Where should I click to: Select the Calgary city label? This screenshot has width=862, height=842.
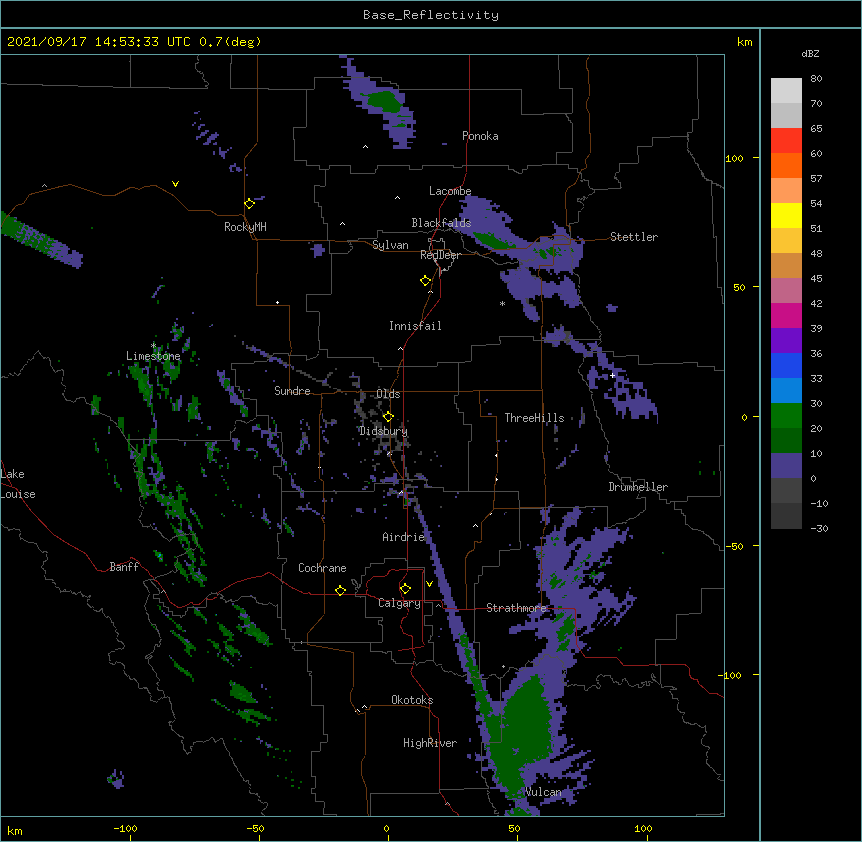coord(399,603)
